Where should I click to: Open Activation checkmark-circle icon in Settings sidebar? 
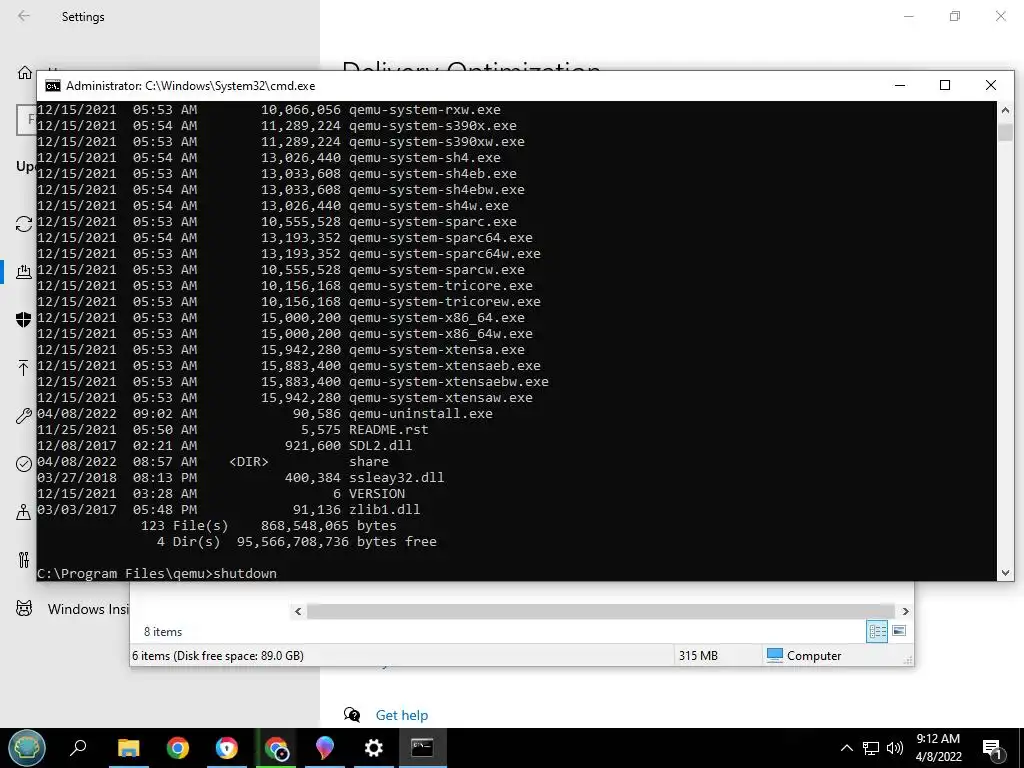point(24,464)
